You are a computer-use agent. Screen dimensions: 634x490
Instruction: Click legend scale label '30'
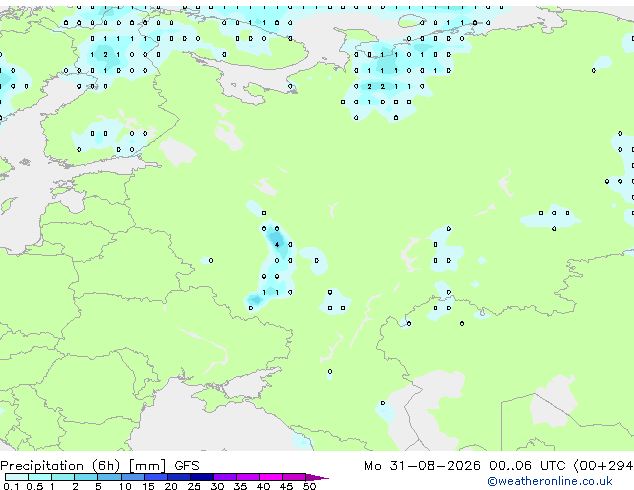217,486
